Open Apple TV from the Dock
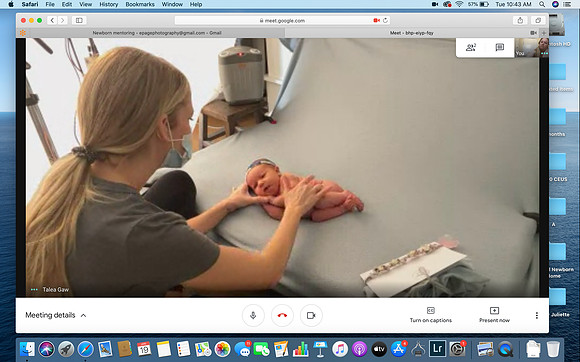The image size is (580, 362). 379,349
